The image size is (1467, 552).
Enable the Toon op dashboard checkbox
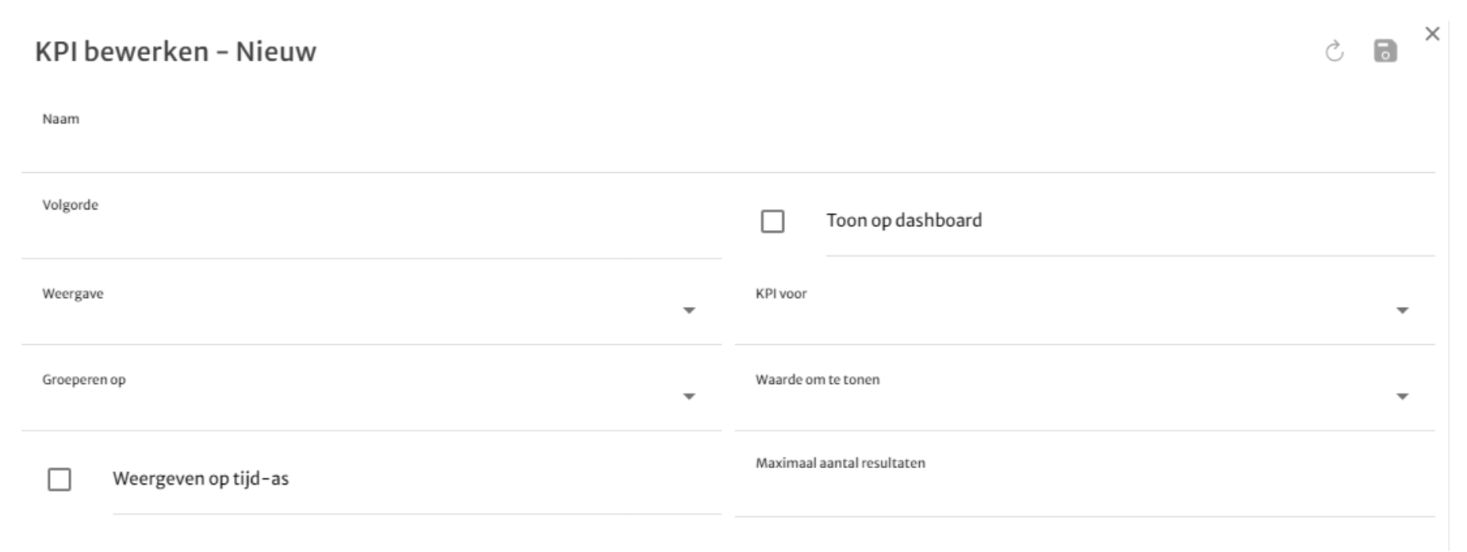coord(772,221)
